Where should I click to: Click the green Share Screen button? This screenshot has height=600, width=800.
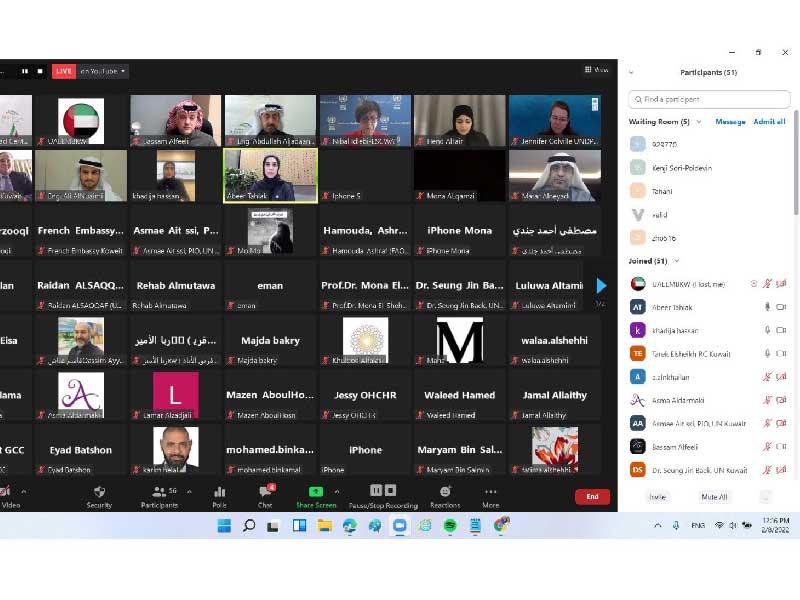tap(316, 495)
